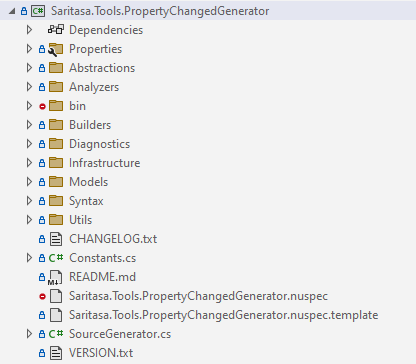Click the Utils folder icon
The height and width of the screenshot is (364, 416).
(x=56, y=220)
